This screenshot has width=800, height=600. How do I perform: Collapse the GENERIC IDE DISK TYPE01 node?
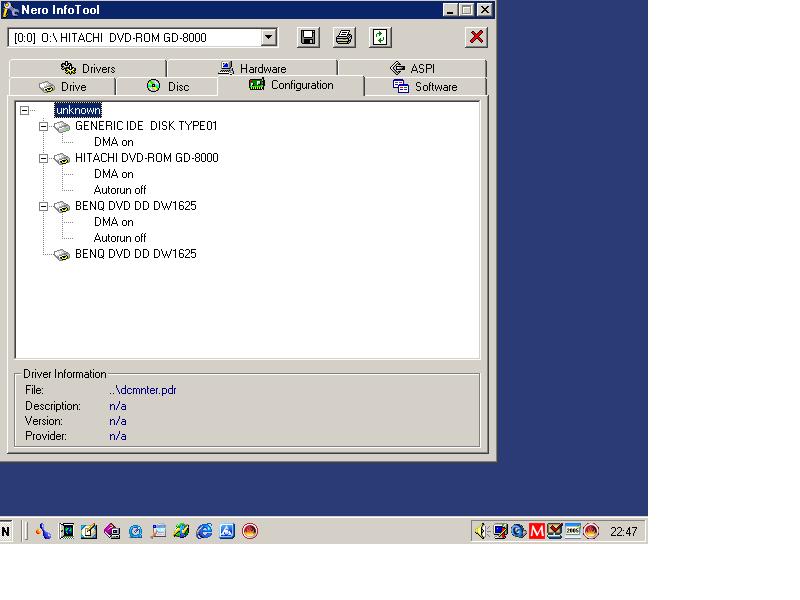[x=43, y=126]
